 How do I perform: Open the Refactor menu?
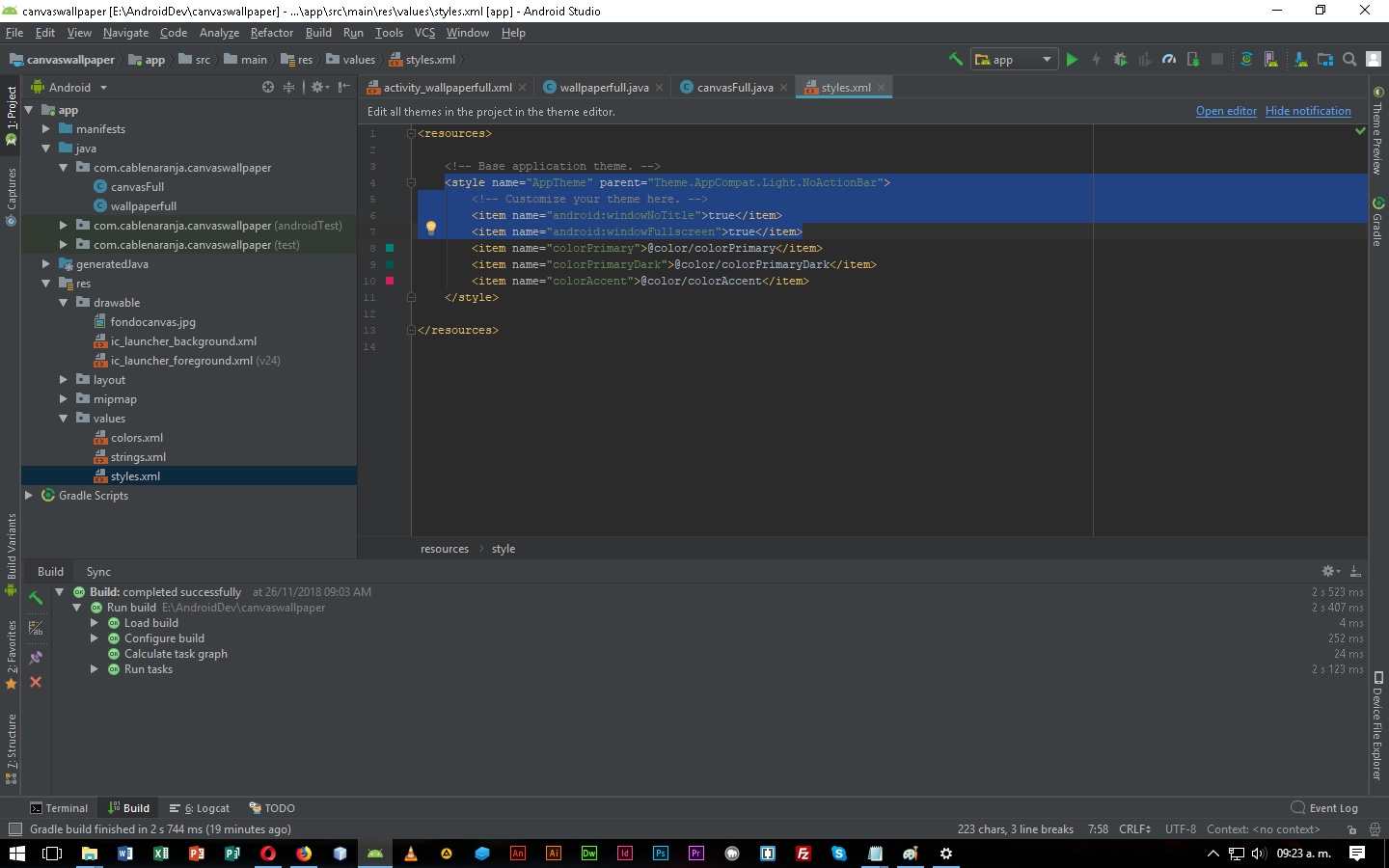[271, 33]
